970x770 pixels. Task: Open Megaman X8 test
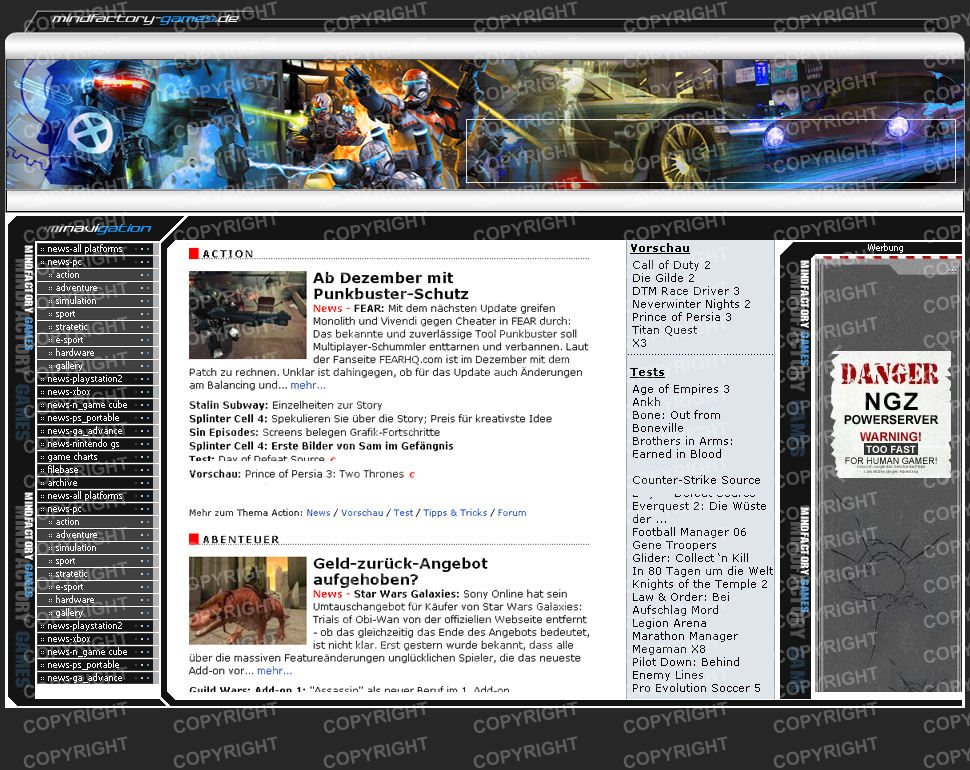[x=669, y=649]
